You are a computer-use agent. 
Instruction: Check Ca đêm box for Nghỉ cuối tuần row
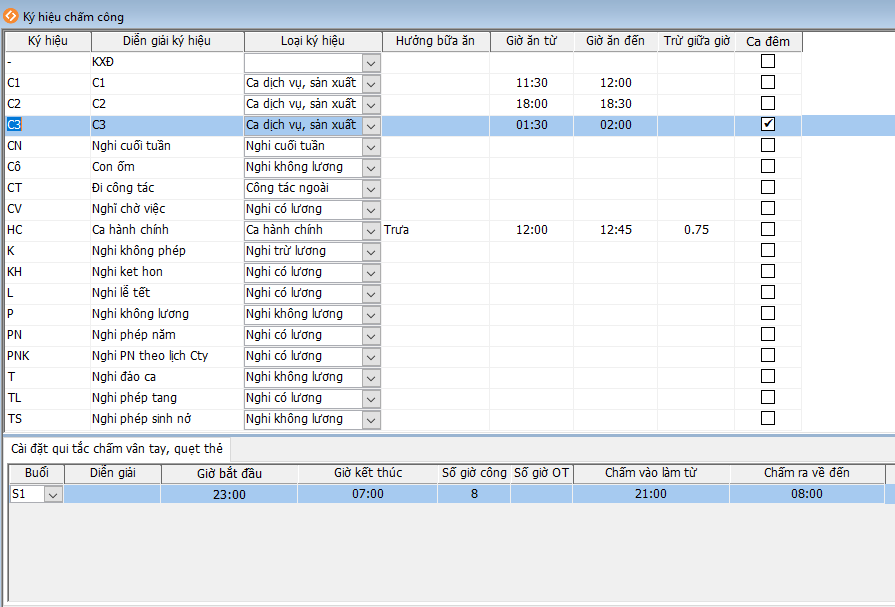click(768, 145)
